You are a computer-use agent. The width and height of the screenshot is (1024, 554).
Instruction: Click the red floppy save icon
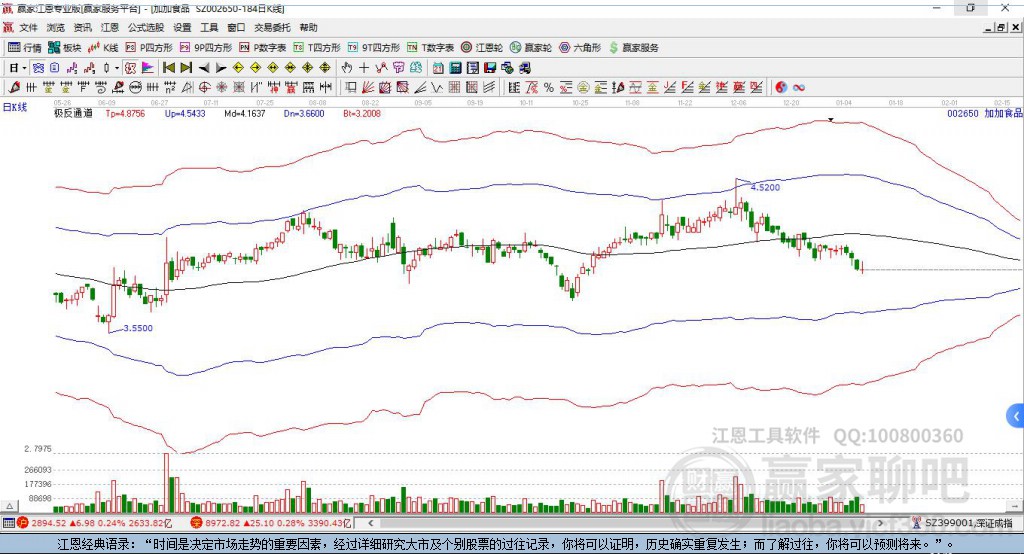tap(490, 68)
